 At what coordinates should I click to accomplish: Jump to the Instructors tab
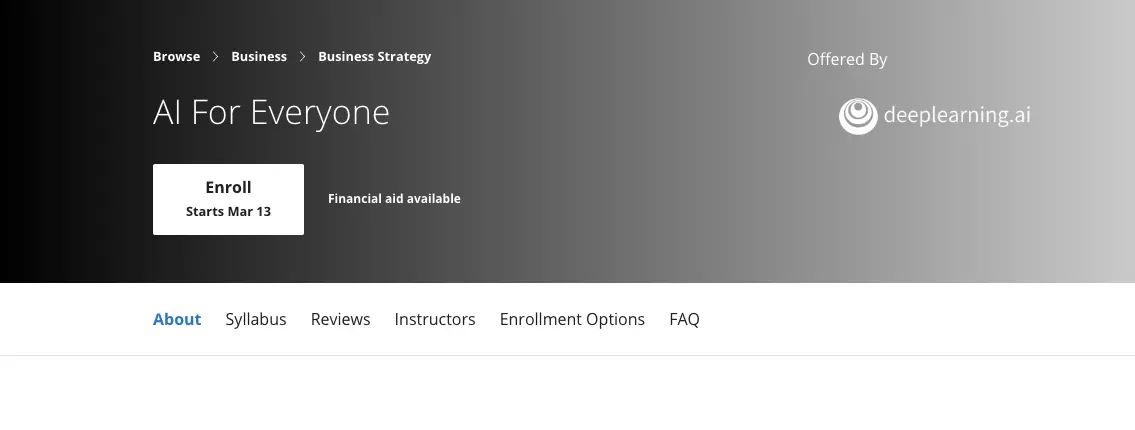(434, 319)
